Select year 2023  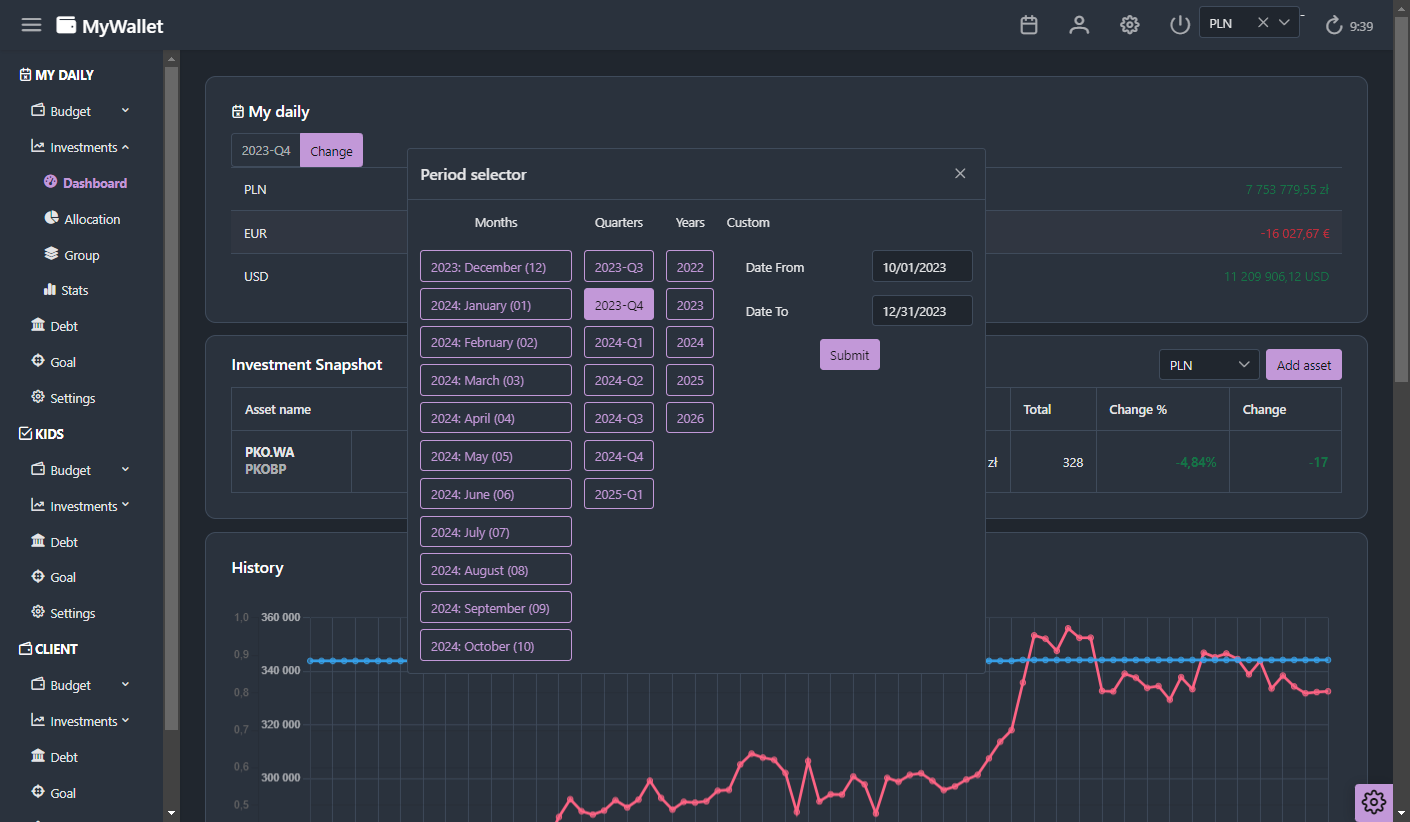point(690,305)
